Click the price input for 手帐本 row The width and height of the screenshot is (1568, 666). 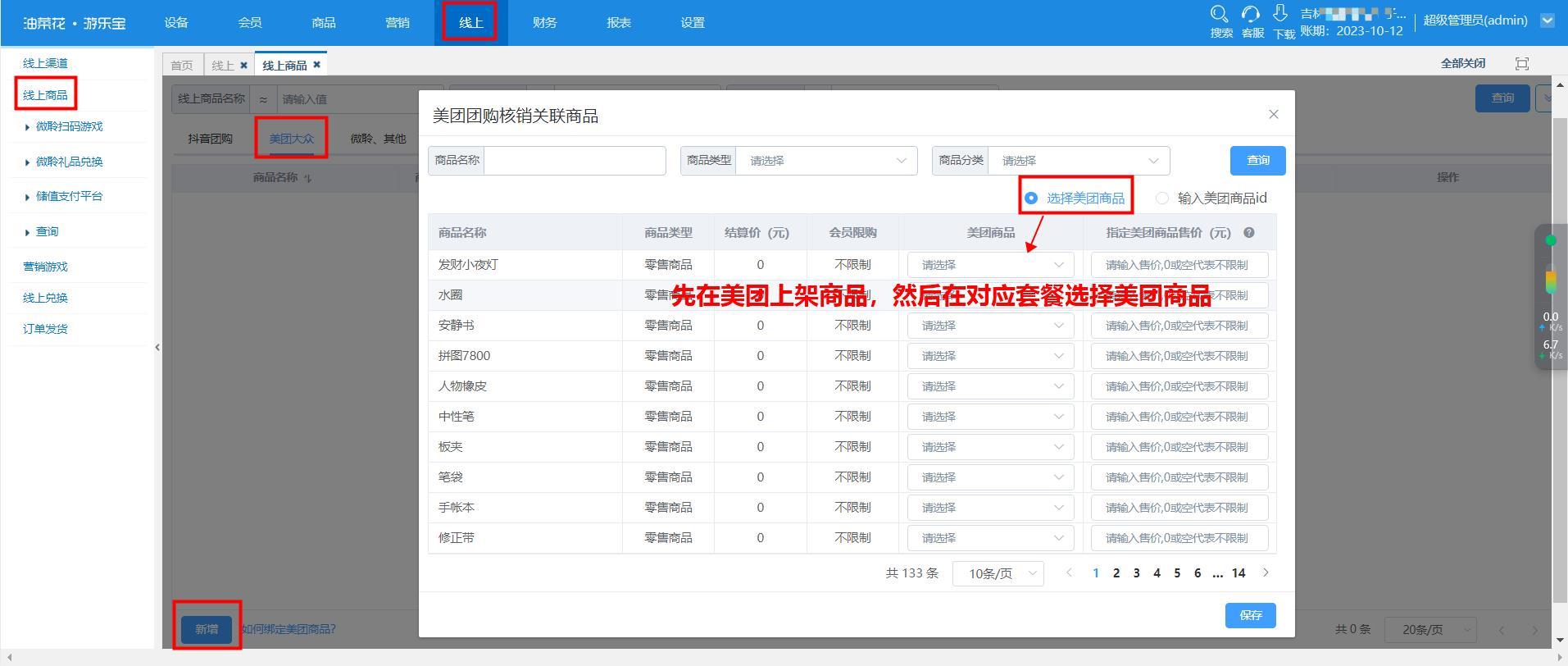pyautogui.click(x=1179, y=508)
